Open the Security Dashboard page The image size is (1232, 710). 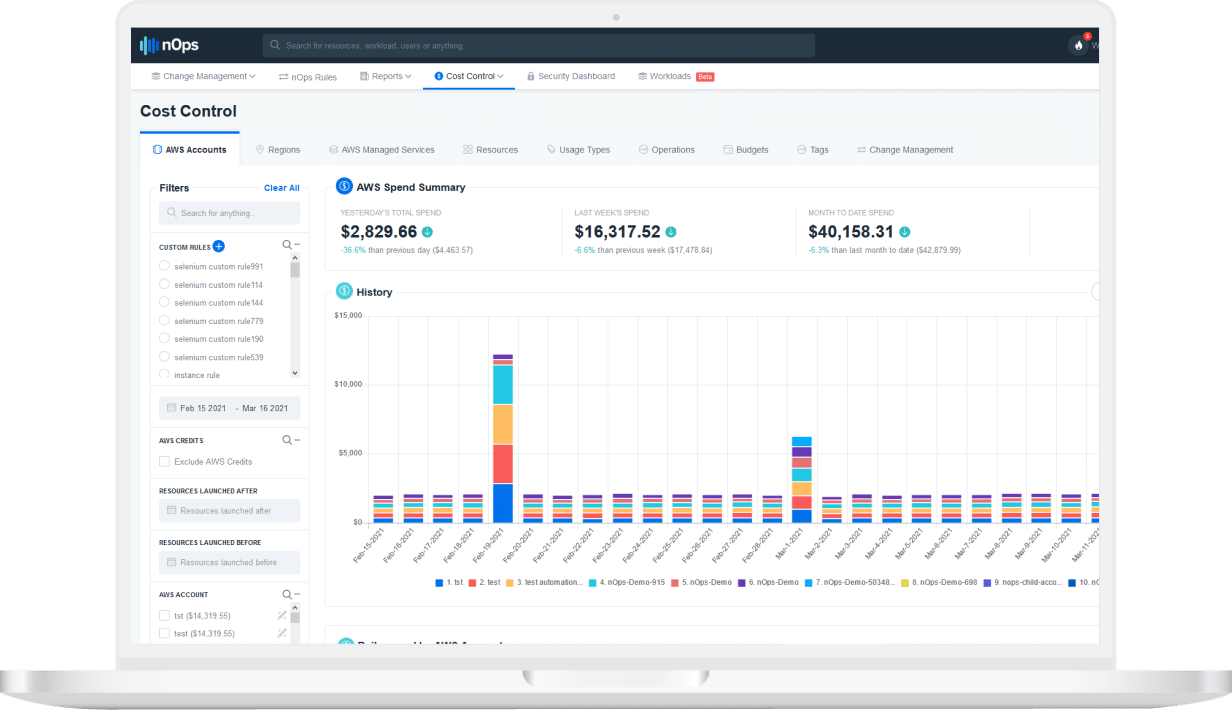point(571,76)
